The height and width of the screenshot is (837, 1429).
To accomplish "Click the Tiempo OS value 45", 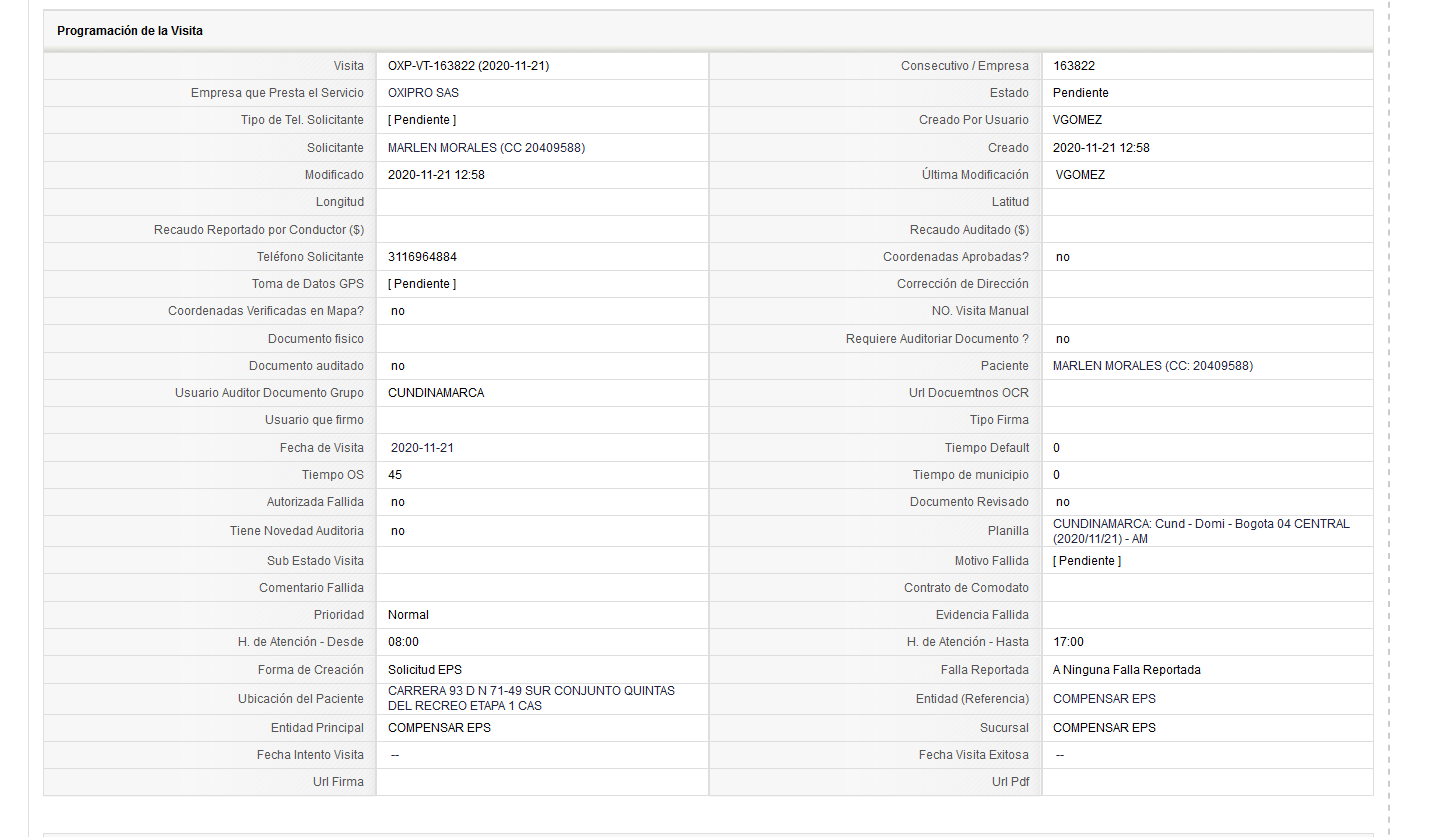I will (x=395, y=475).
